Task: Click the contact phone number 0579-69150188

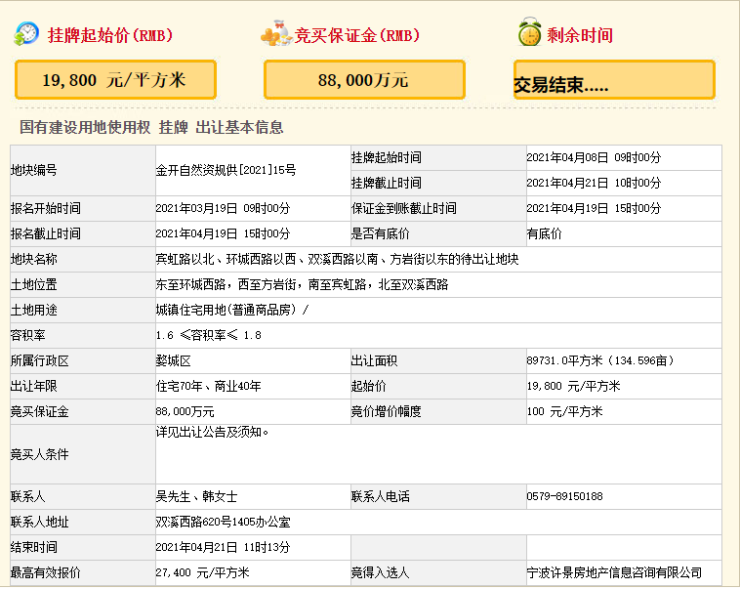Action: point(564,496)
